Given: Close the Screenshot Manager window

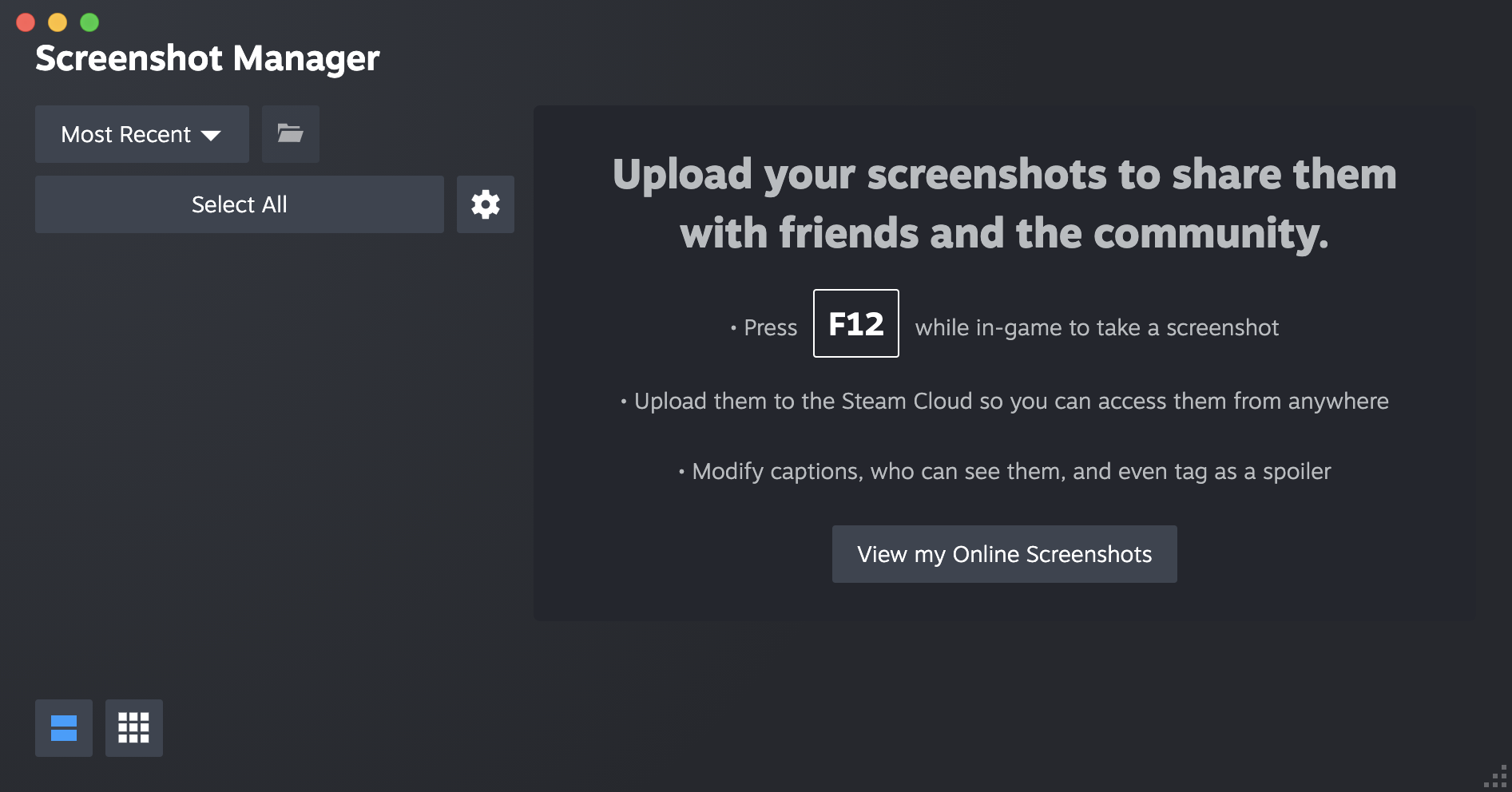Looking at the screenshot, I should coord(26,22).
